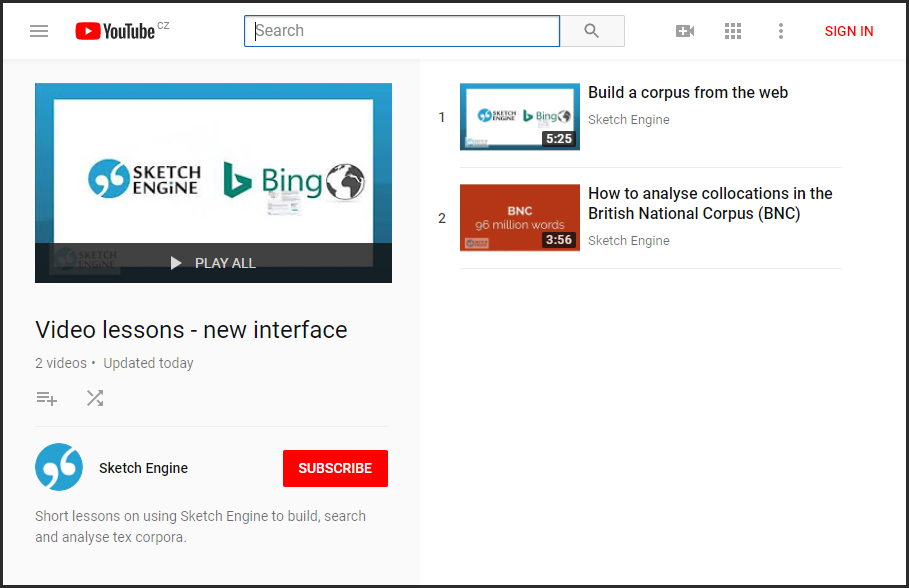Image resolution: width=909 pixels, height=588 pixels.
Task: Open the three-dot settings menu
Action: (x=781, y=31)
